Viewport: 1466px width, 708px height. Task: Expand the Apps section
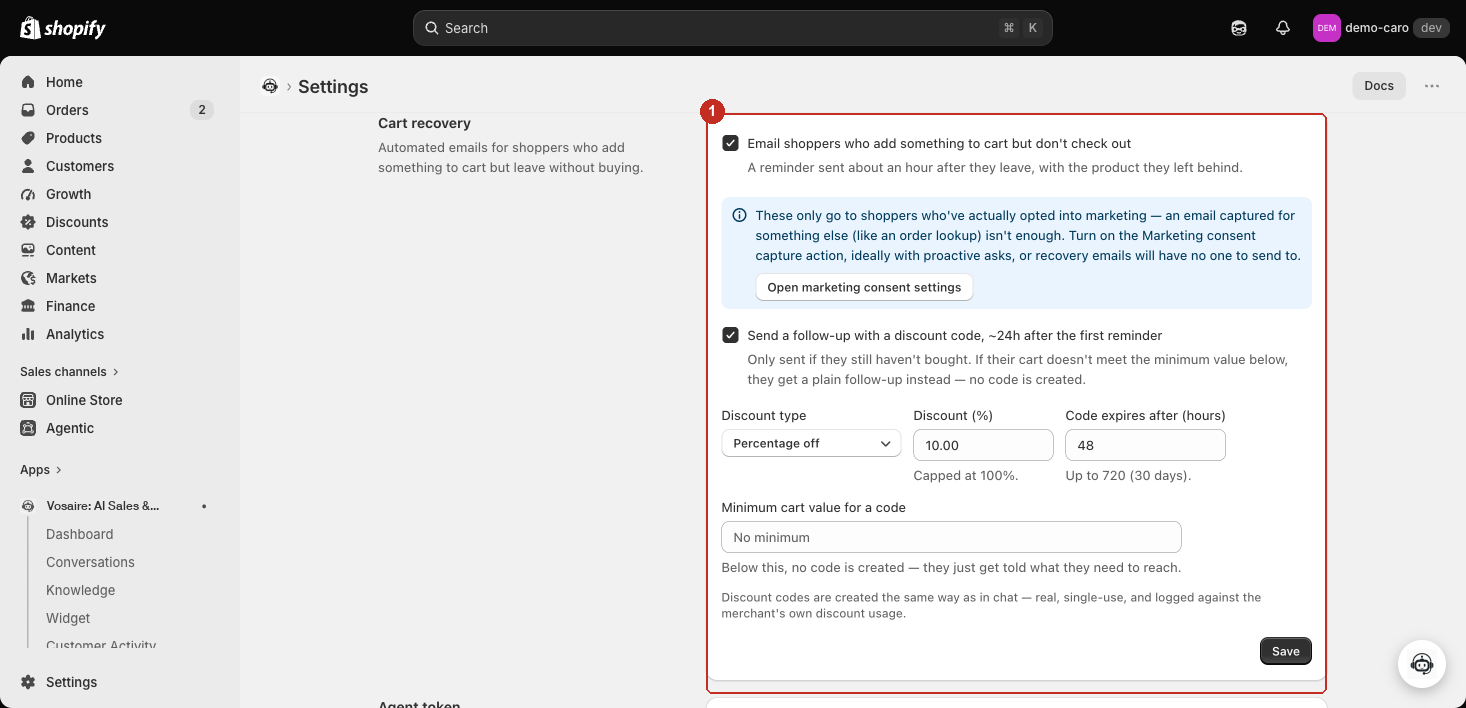41,470
